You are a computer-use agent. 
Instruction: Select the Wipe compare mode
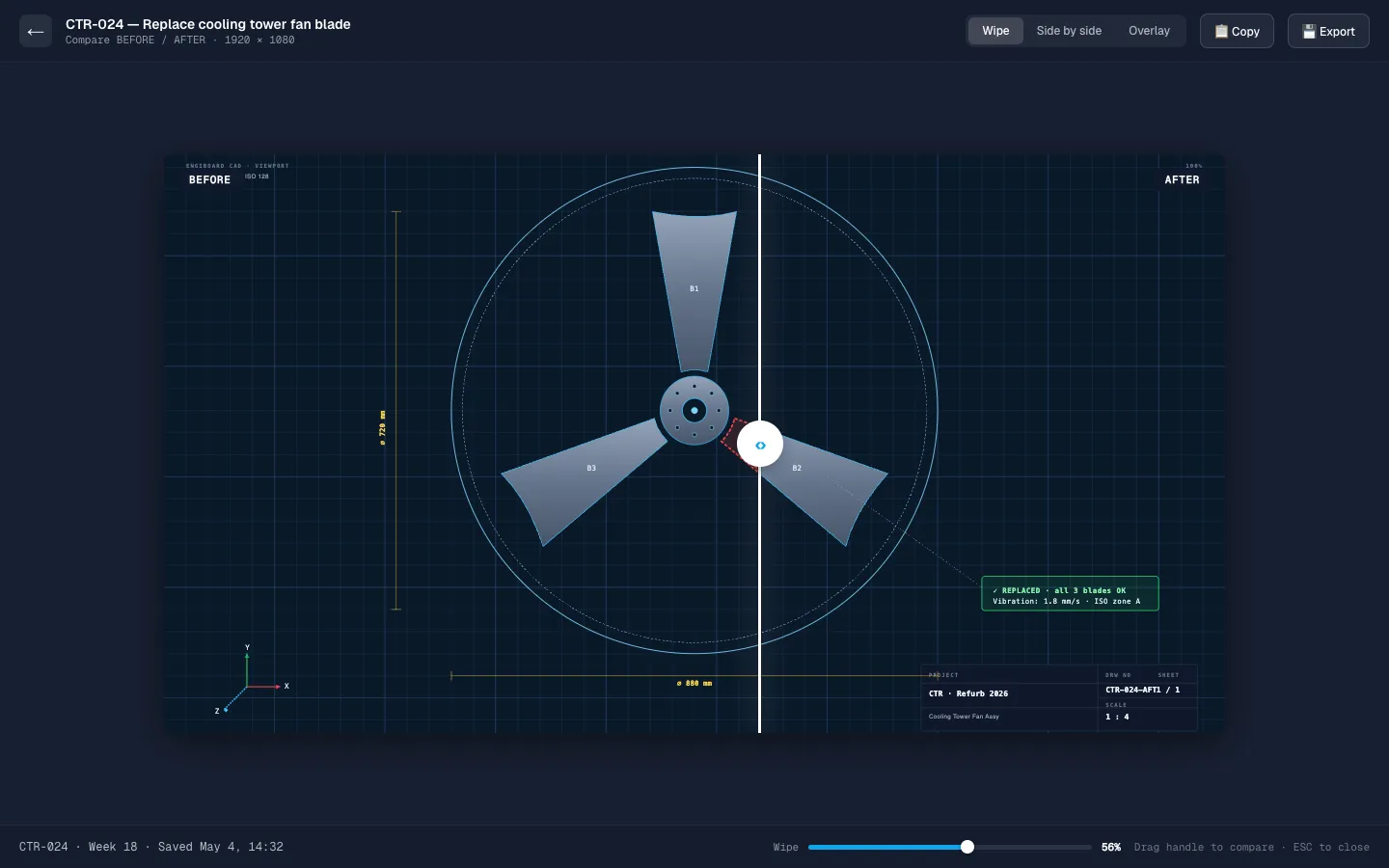pyautogui.click(x=995, y=31)
